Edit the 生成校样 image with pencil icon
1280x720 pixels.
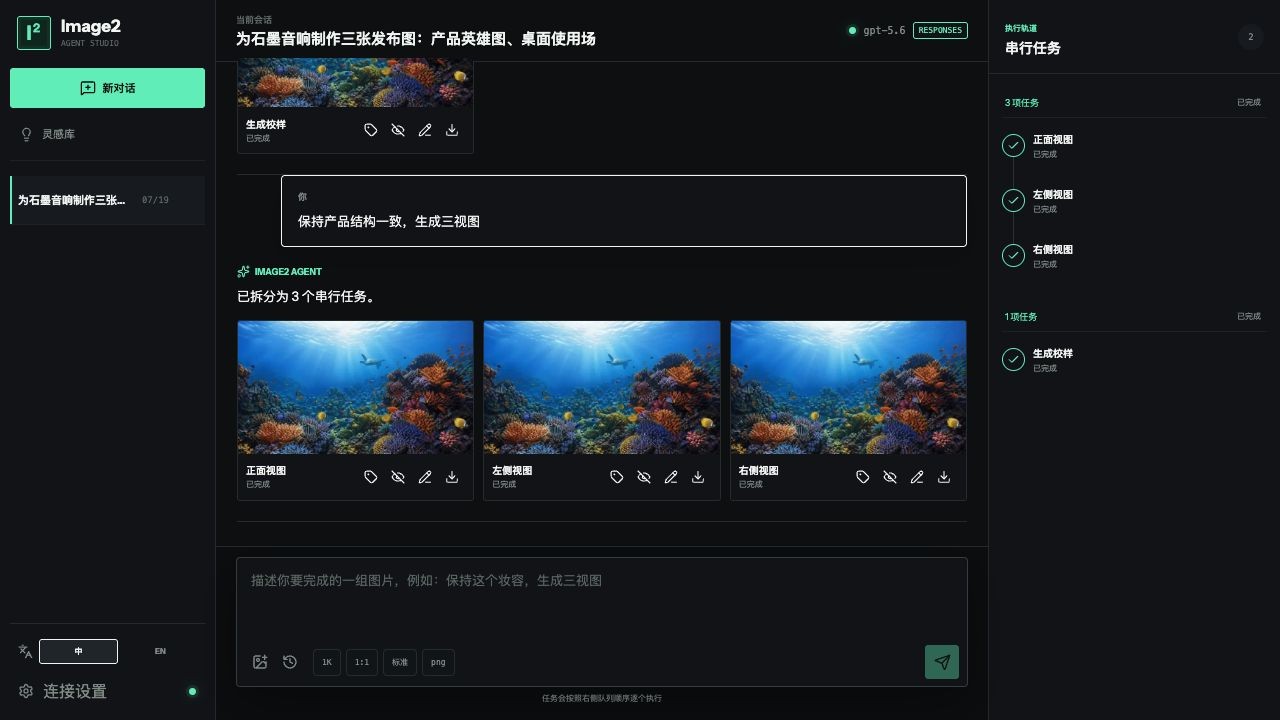point(425,130)
